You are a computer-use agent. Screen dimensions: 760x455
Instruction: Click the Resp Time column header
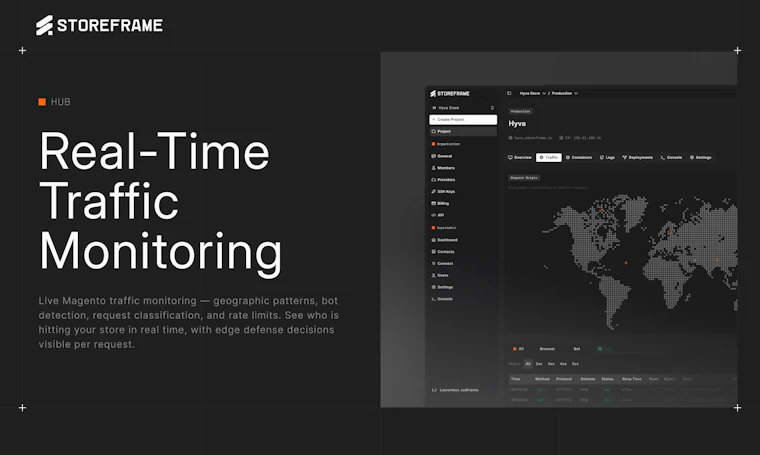[632, 379]
